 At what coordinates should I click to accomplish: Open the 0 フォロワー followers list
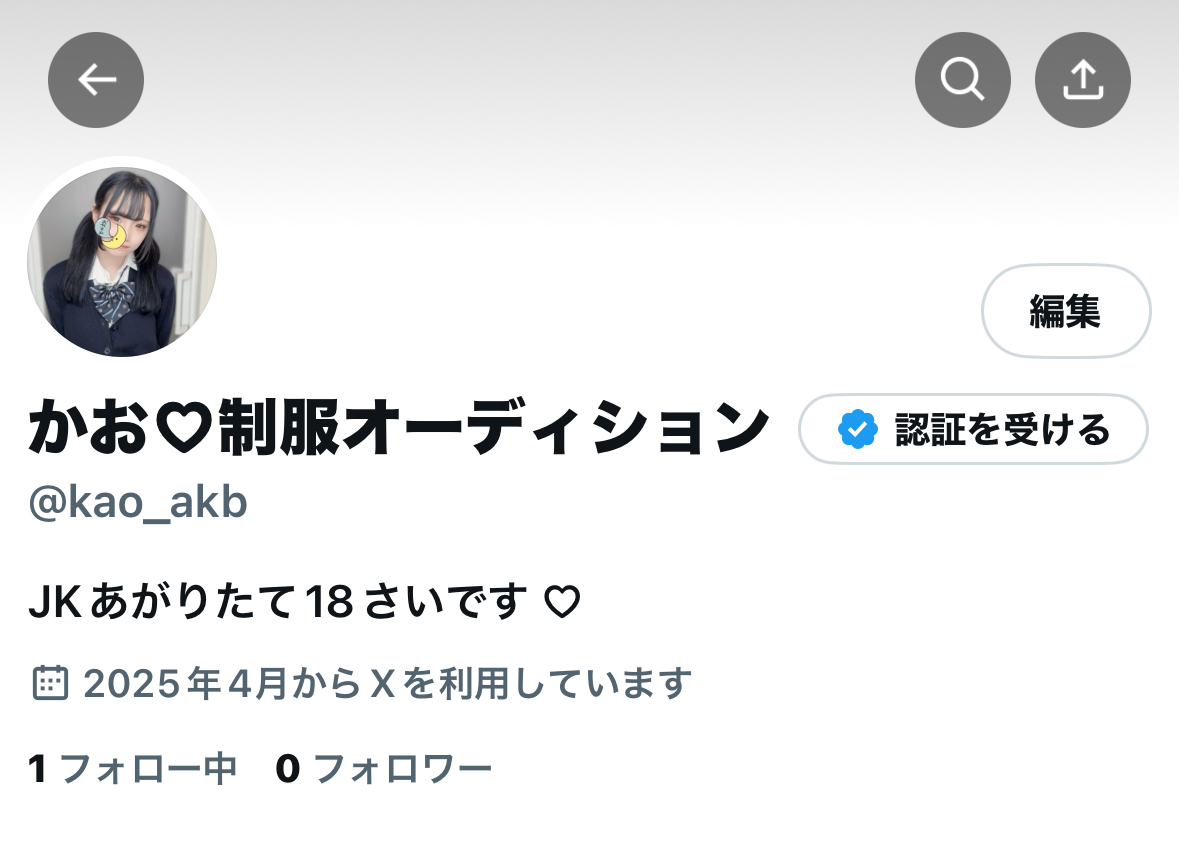pos(383,769)
